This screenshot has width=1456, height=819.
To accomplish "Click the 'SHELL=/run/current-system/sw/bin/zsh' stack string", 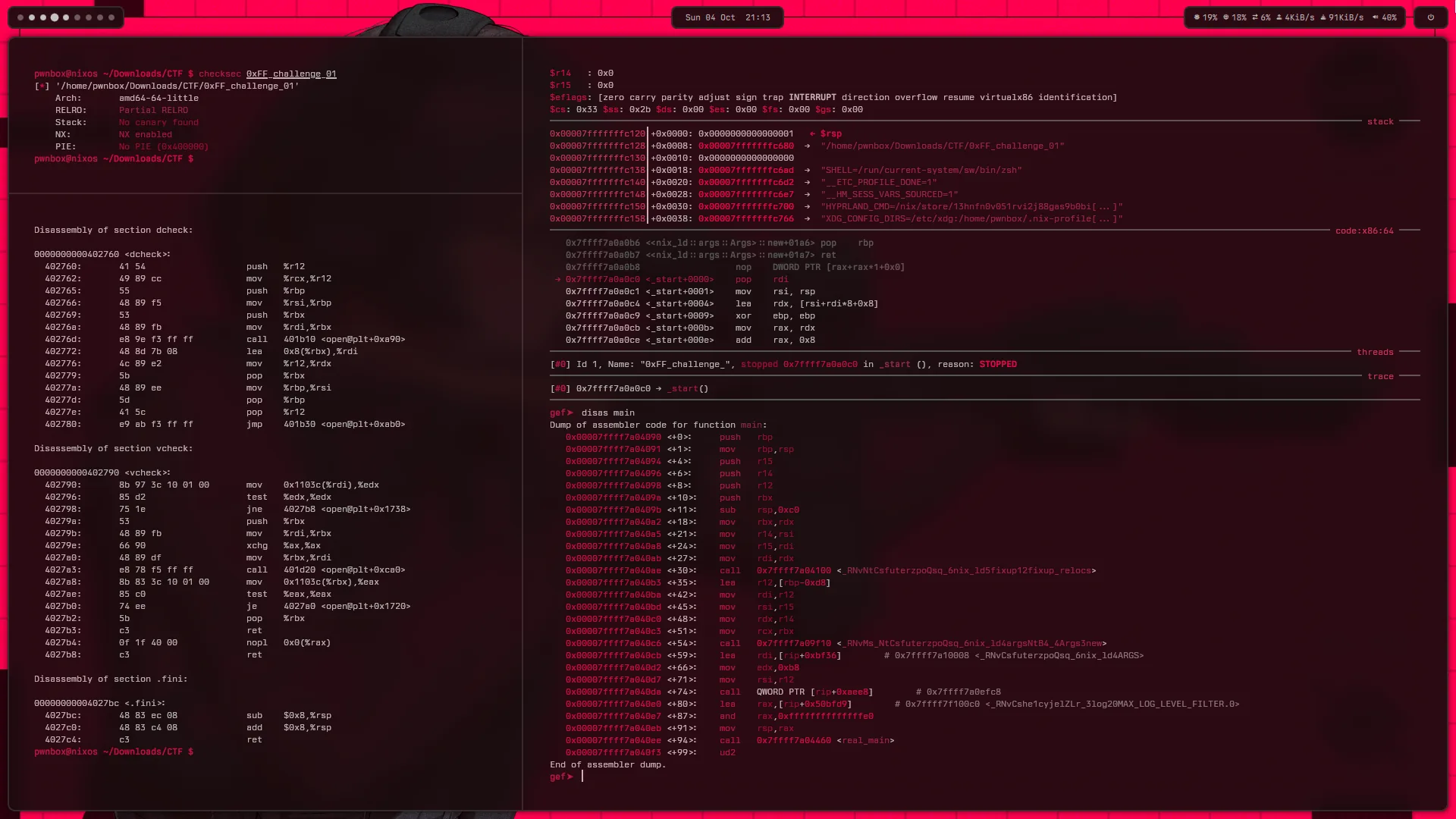I will (921, 170).
